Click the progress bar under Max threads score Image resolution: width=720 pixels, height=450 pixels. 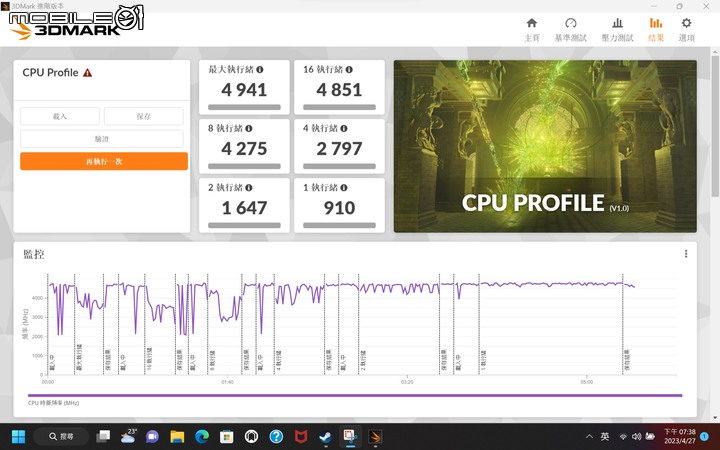(244, 107)
